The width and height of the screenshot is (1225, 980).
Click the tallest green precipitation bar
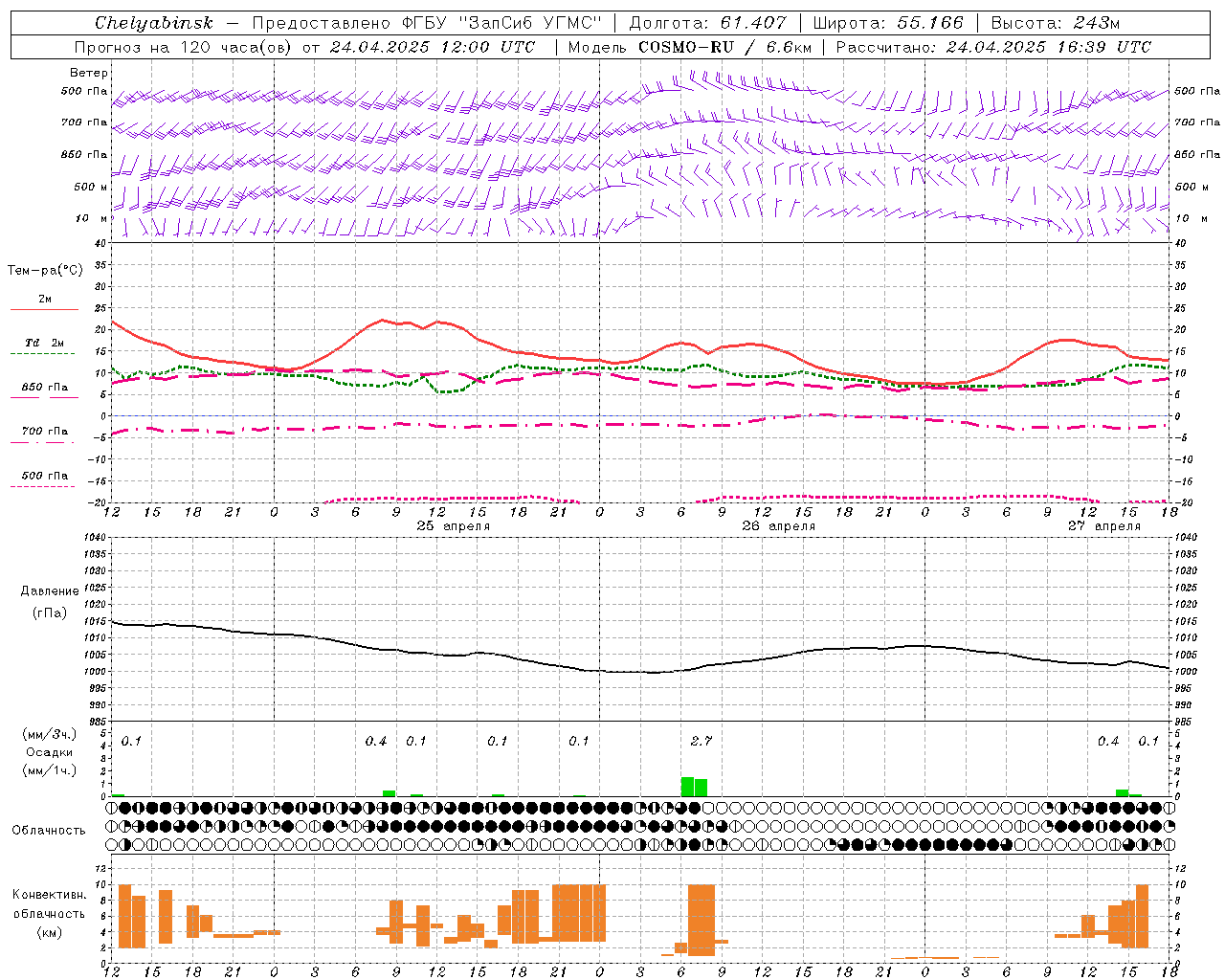[687, 787]
